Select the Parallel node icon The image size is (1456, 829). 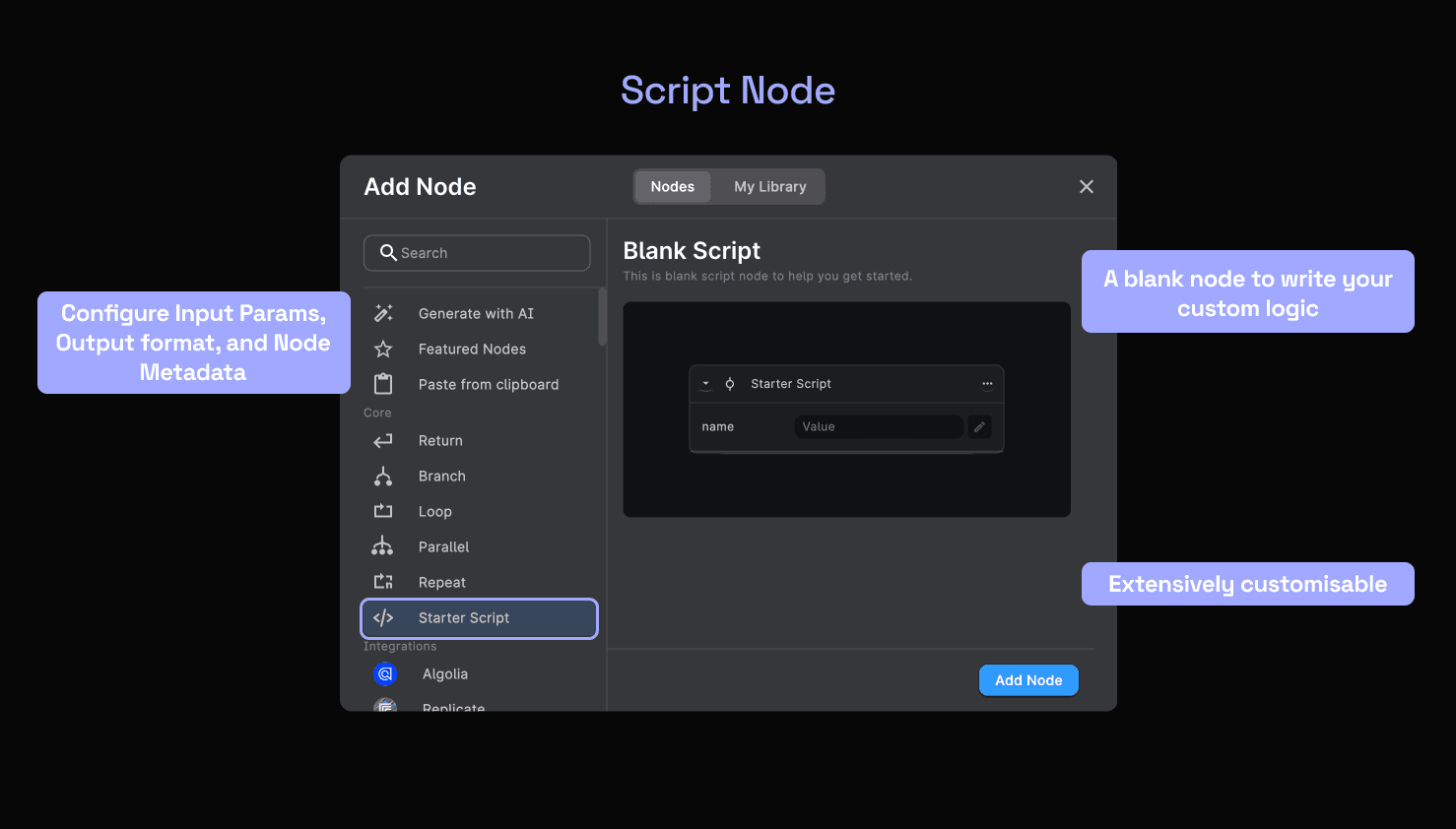pyautogui.click(x=383, y=546)
